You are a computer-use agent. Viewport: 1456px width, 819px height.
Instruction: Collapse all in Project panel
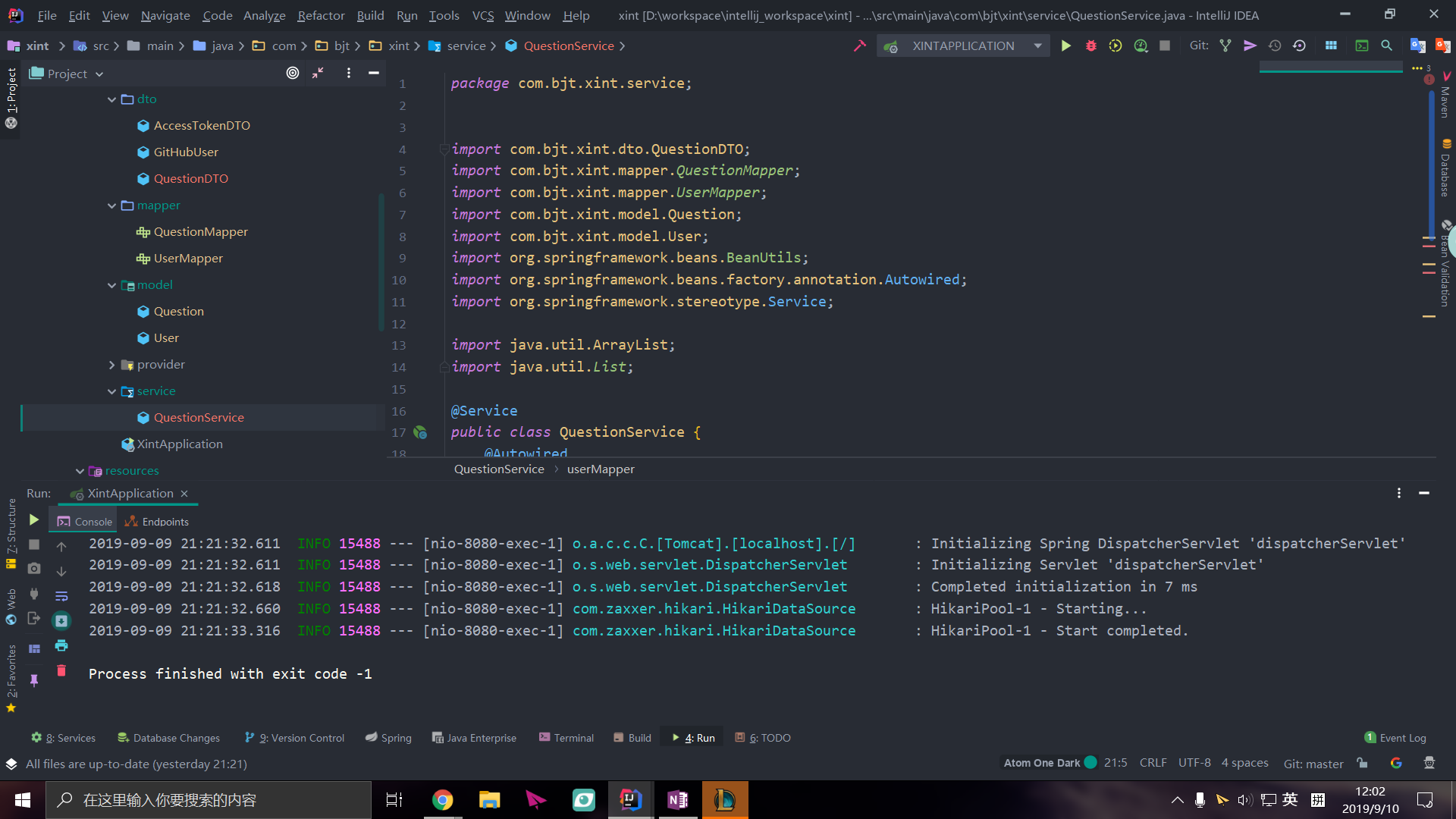318,73
